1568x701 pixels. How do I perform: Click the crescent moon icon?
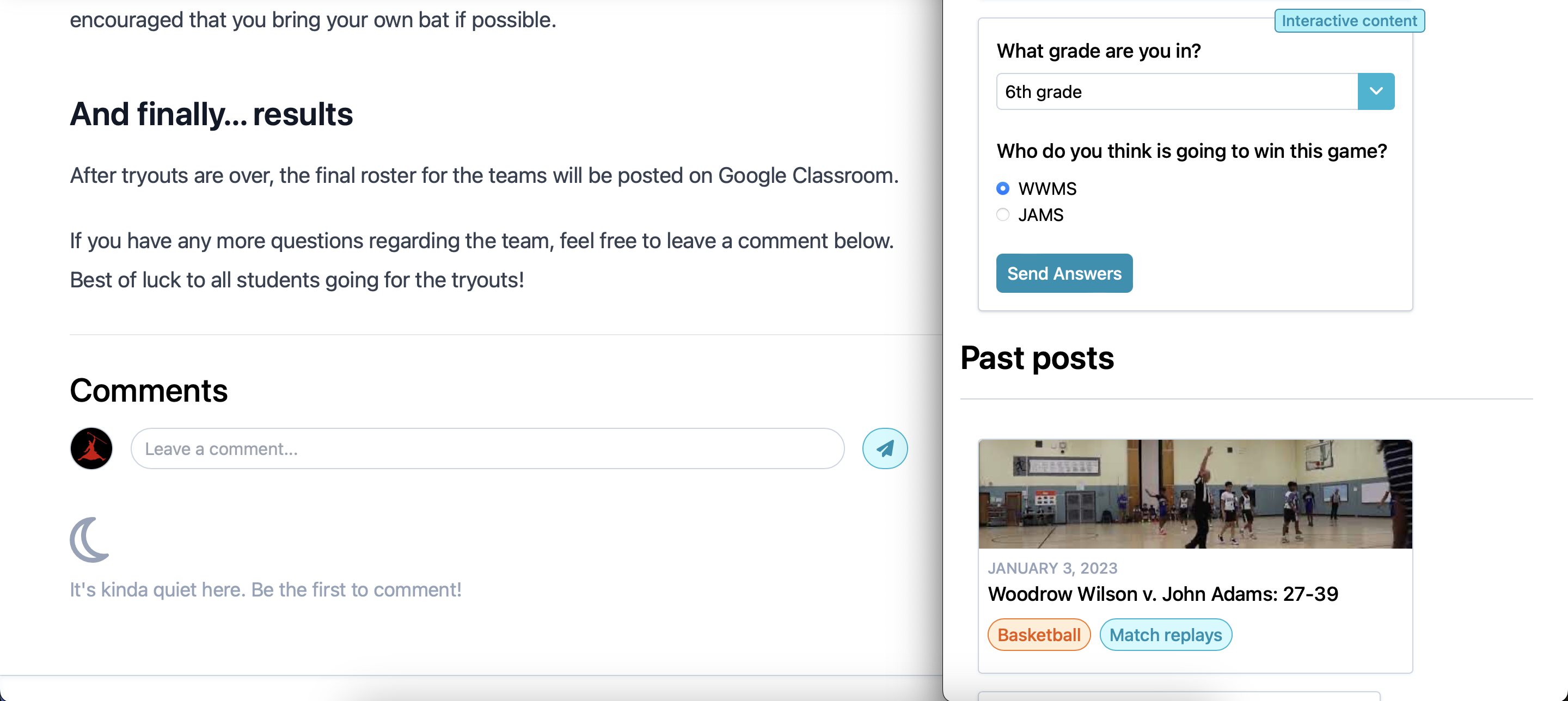89,540
